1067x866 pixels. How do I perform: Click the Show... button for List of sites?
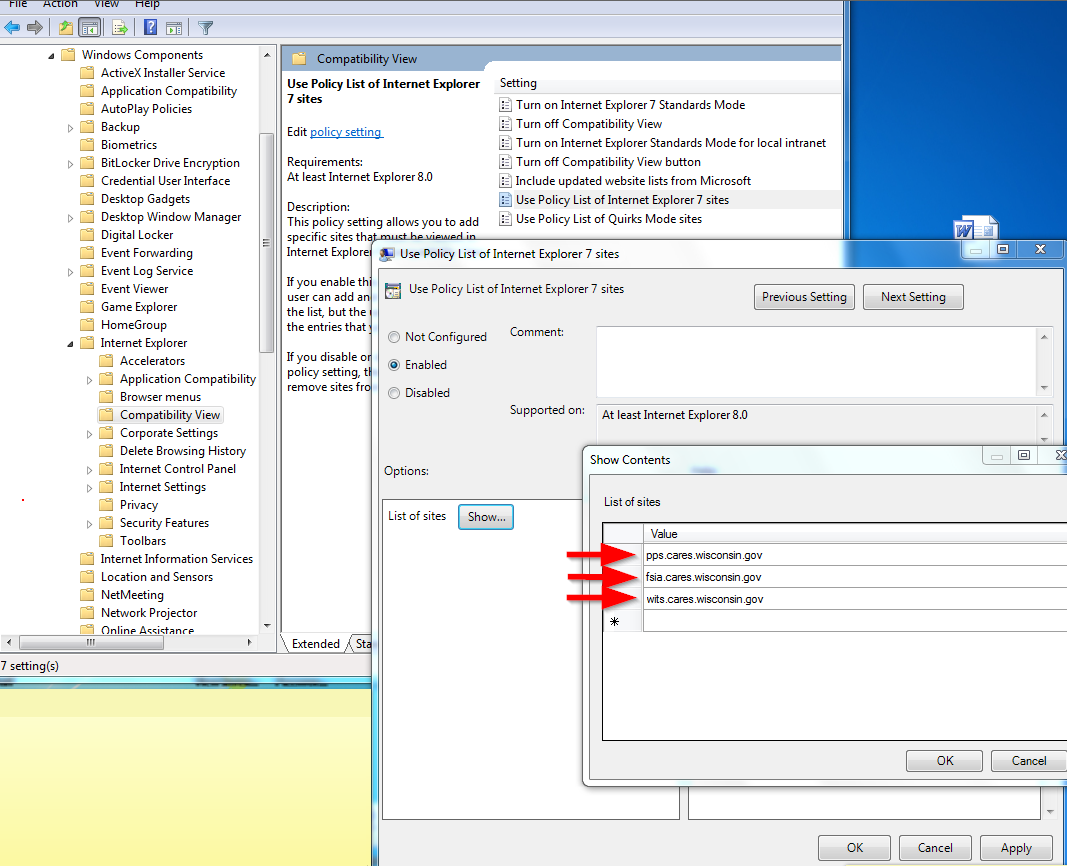pos(486,517)
